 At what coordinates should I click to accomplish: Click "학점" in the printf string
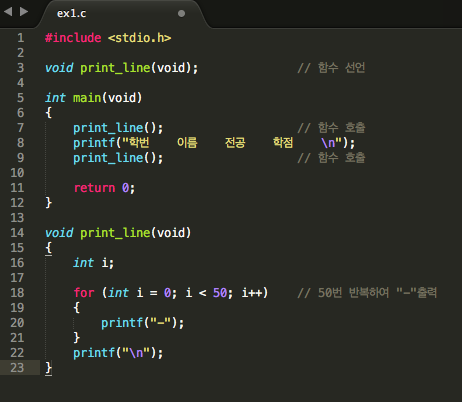point(283,143)
